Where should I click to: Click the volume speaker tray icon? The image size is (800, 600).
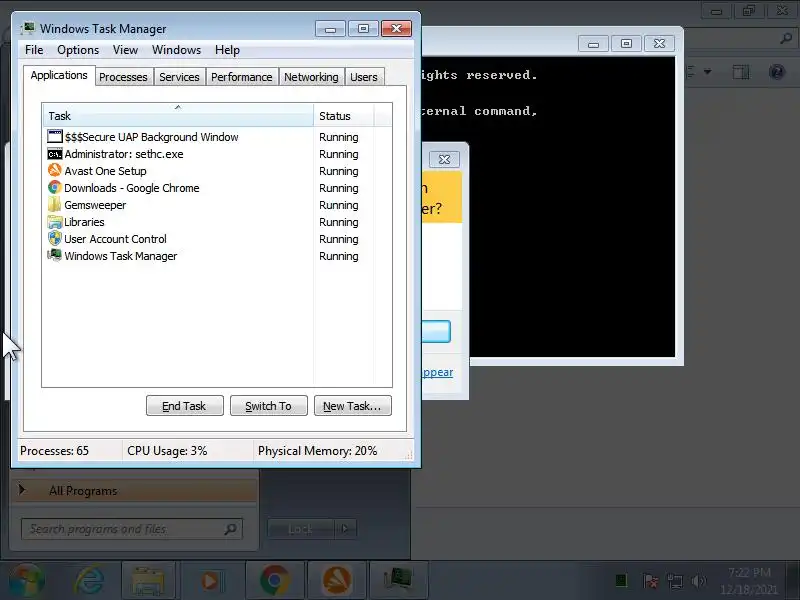(x=699, y=581)
